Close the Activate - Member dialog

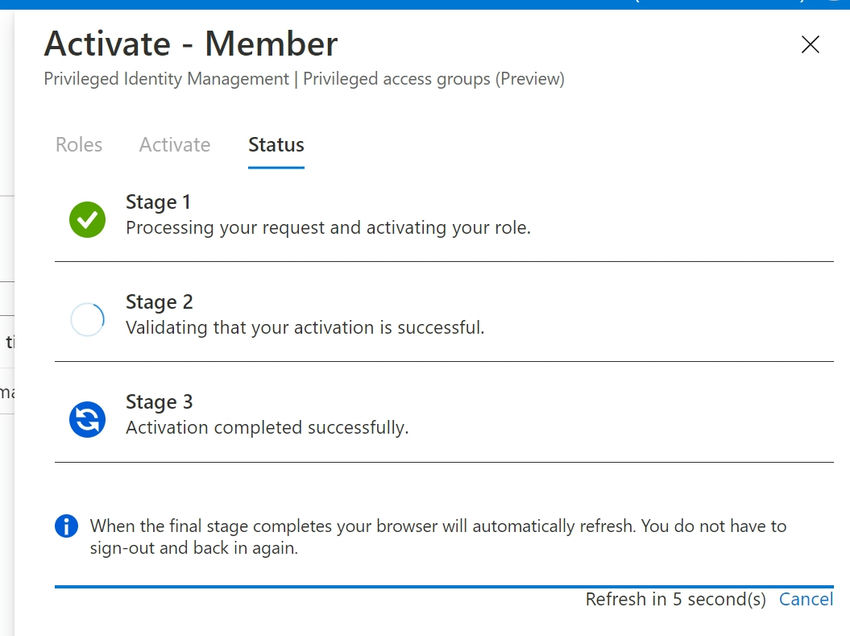810,44
